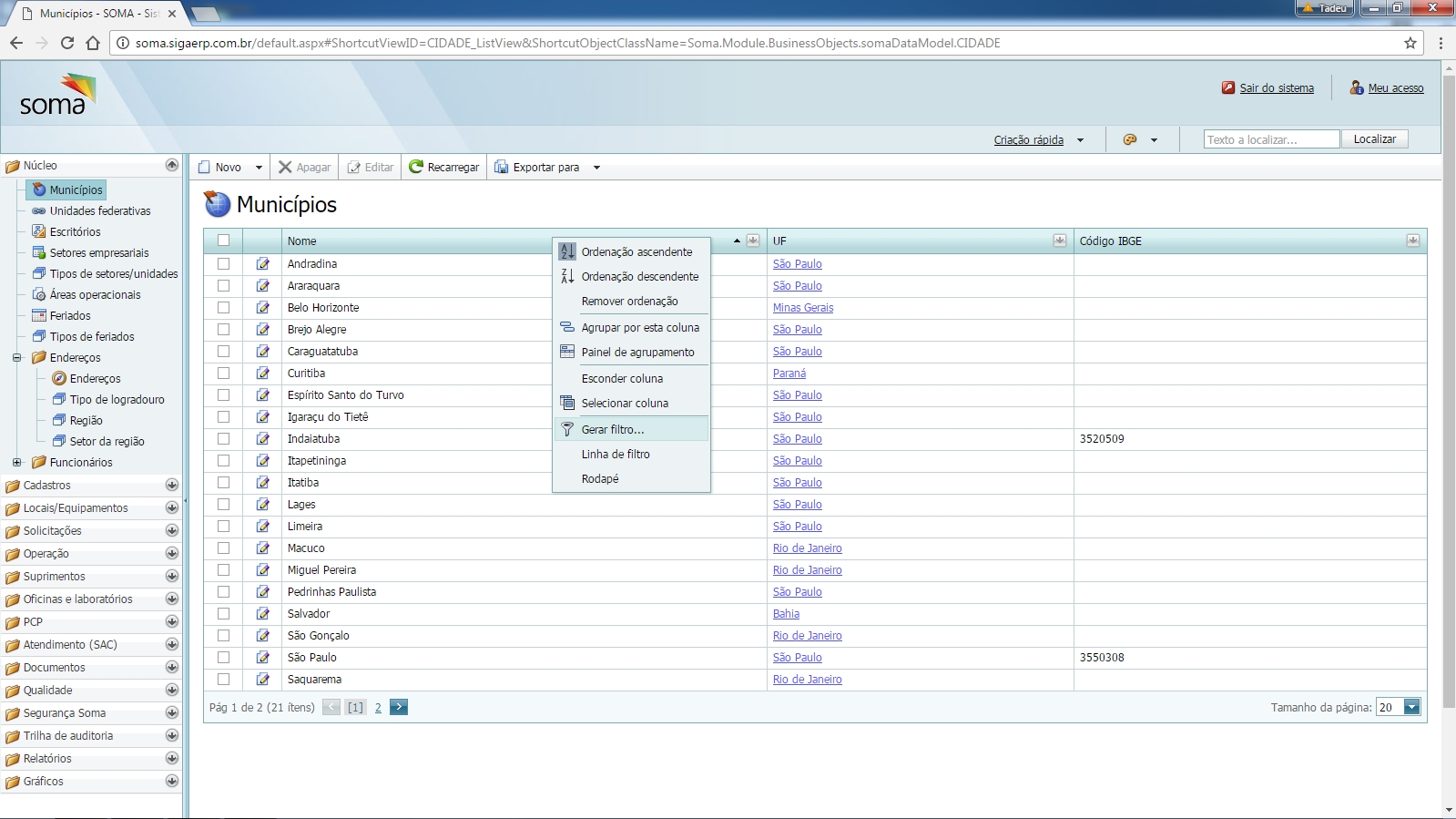Select the Feriados tree item

[70, 315]
